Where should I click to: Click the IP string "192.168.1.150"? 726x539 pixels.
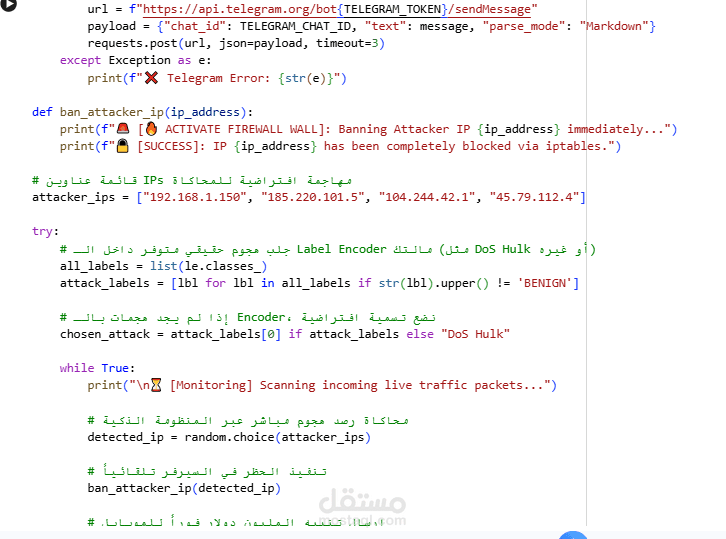194,197
